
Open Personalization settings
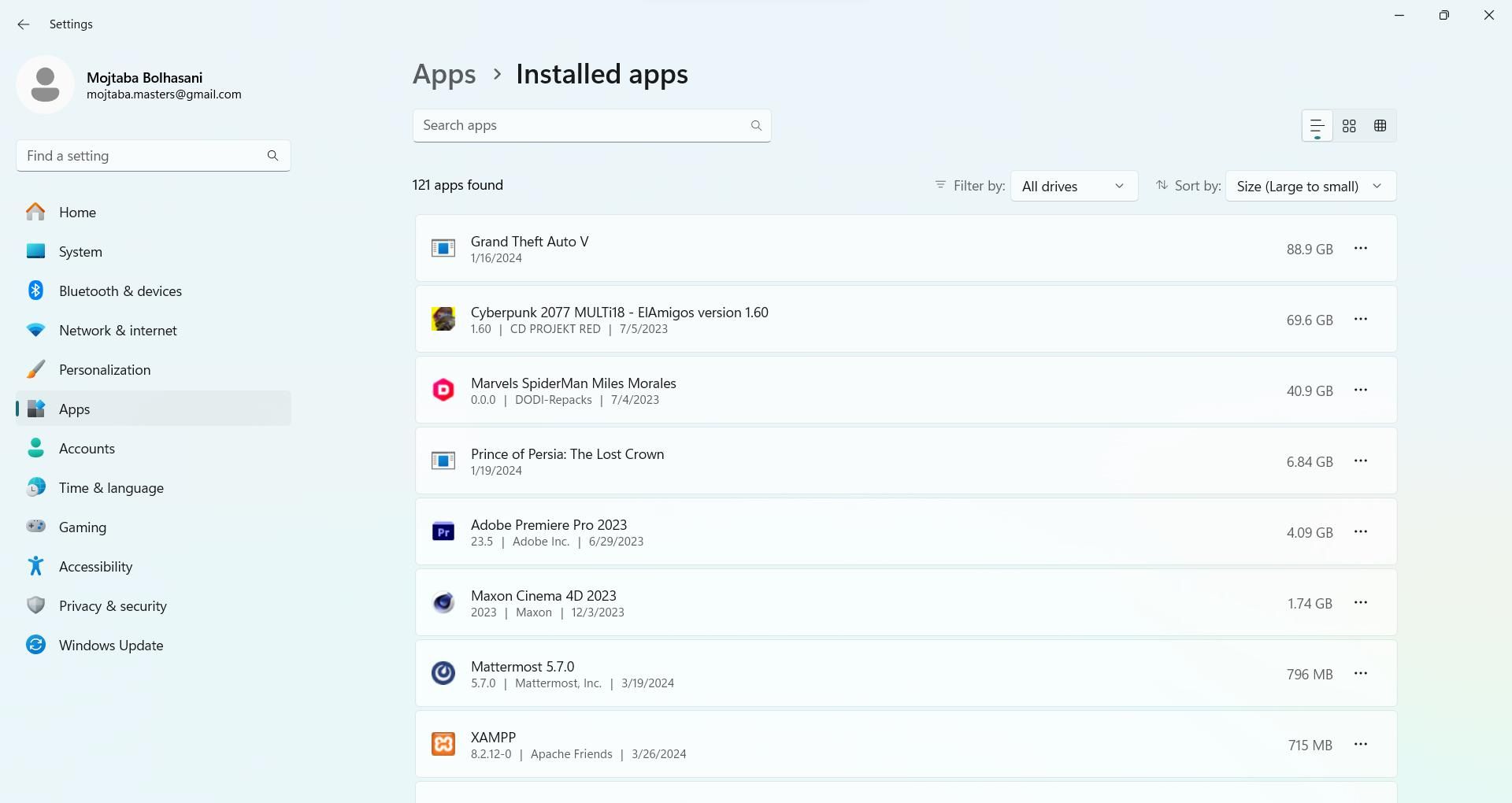[x=154, y=369]
